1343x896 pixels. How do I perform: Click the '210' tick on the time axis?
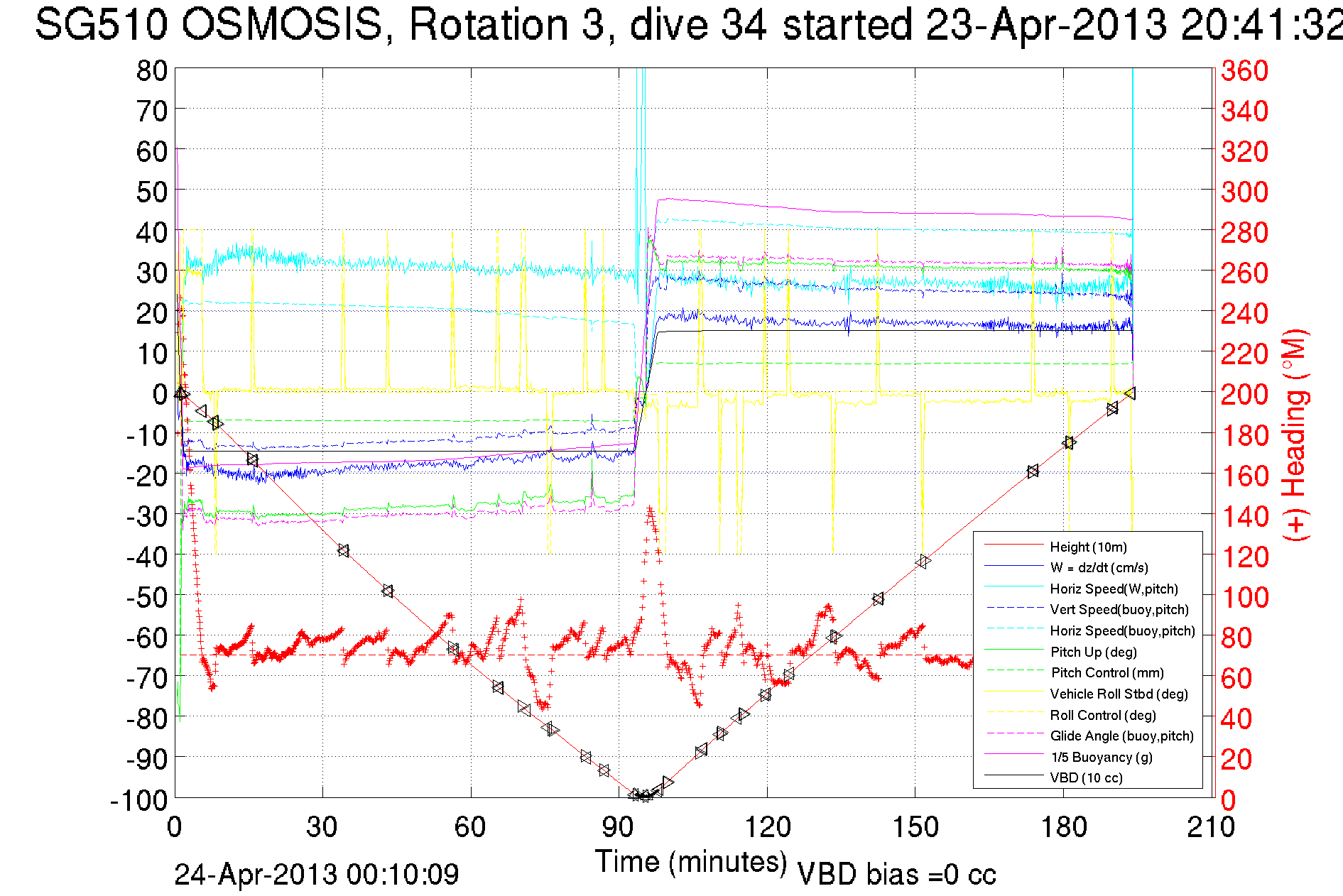[1212, 827]
